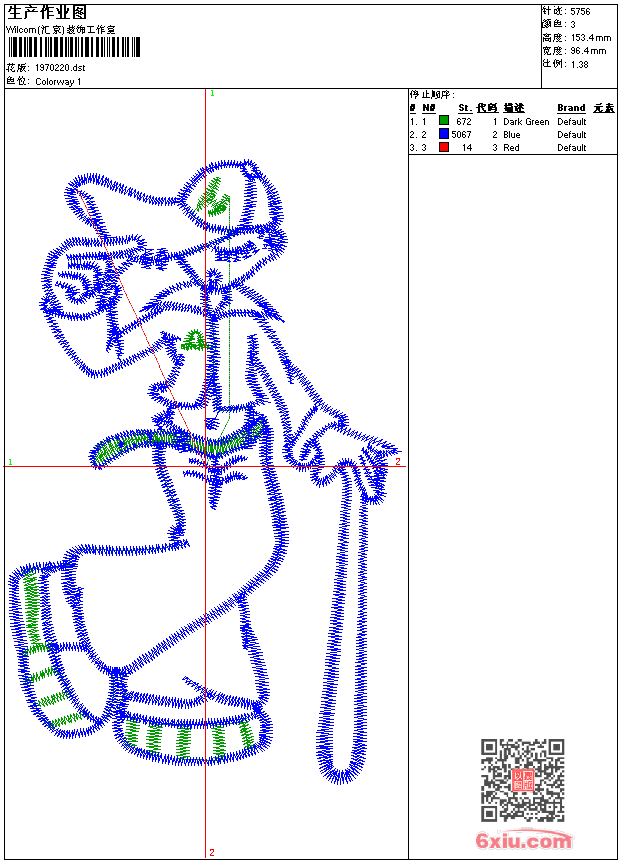This screenshot has height=860, width=620.
Task: Click the 'Colorway 1' text
Action: pyautogui.click(x=58, y=82)
